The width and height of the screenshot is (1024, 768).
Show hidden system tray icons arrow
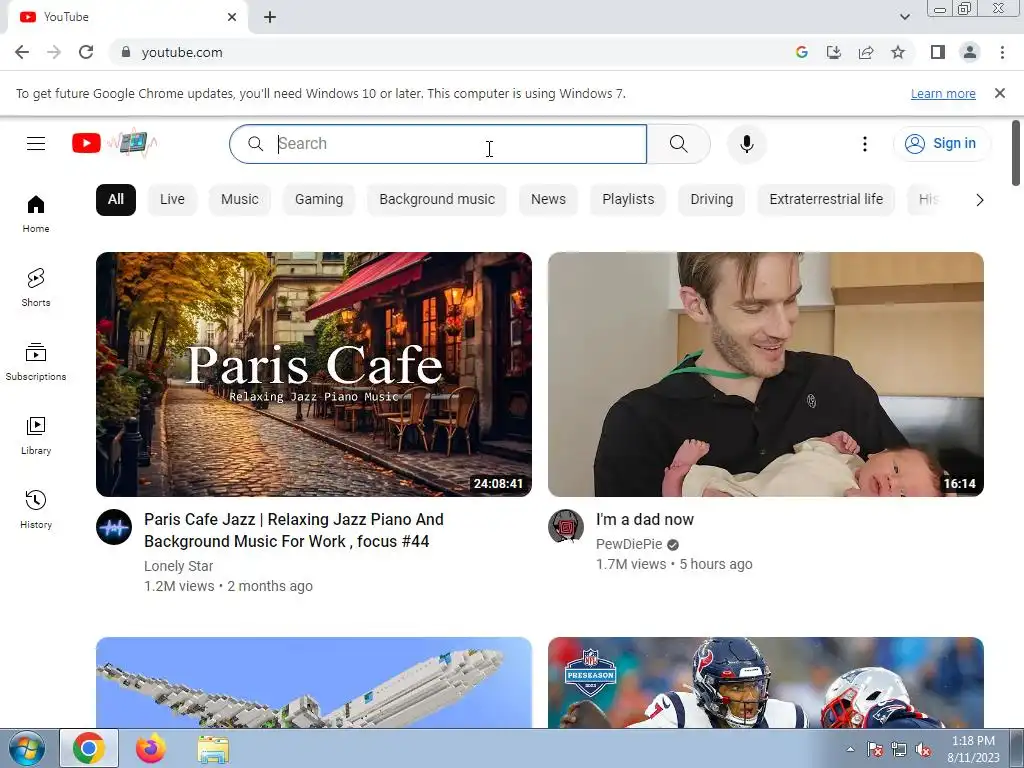850,749
